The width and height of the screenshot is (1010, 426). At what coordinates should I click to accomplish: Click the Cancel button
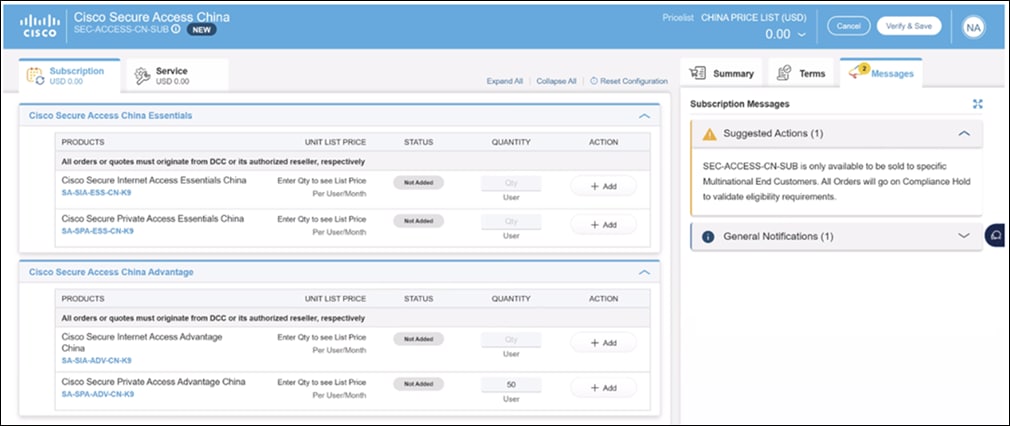(848, 26)
